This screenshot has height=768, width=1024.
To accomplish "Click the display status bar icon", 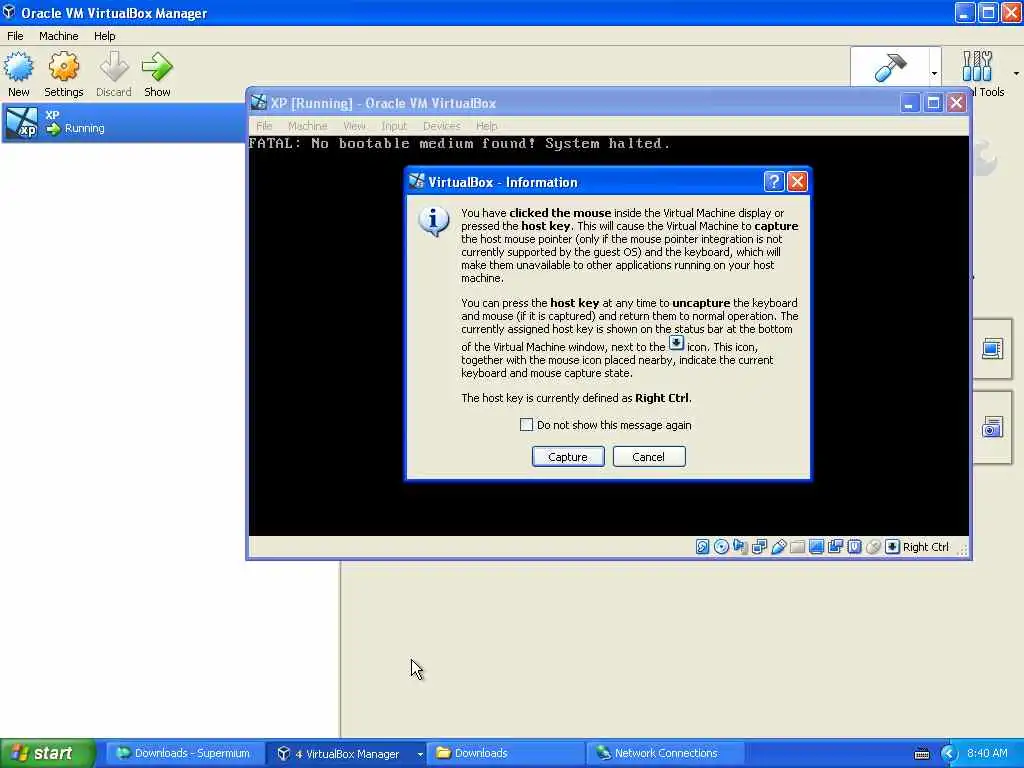I will 816,547.
